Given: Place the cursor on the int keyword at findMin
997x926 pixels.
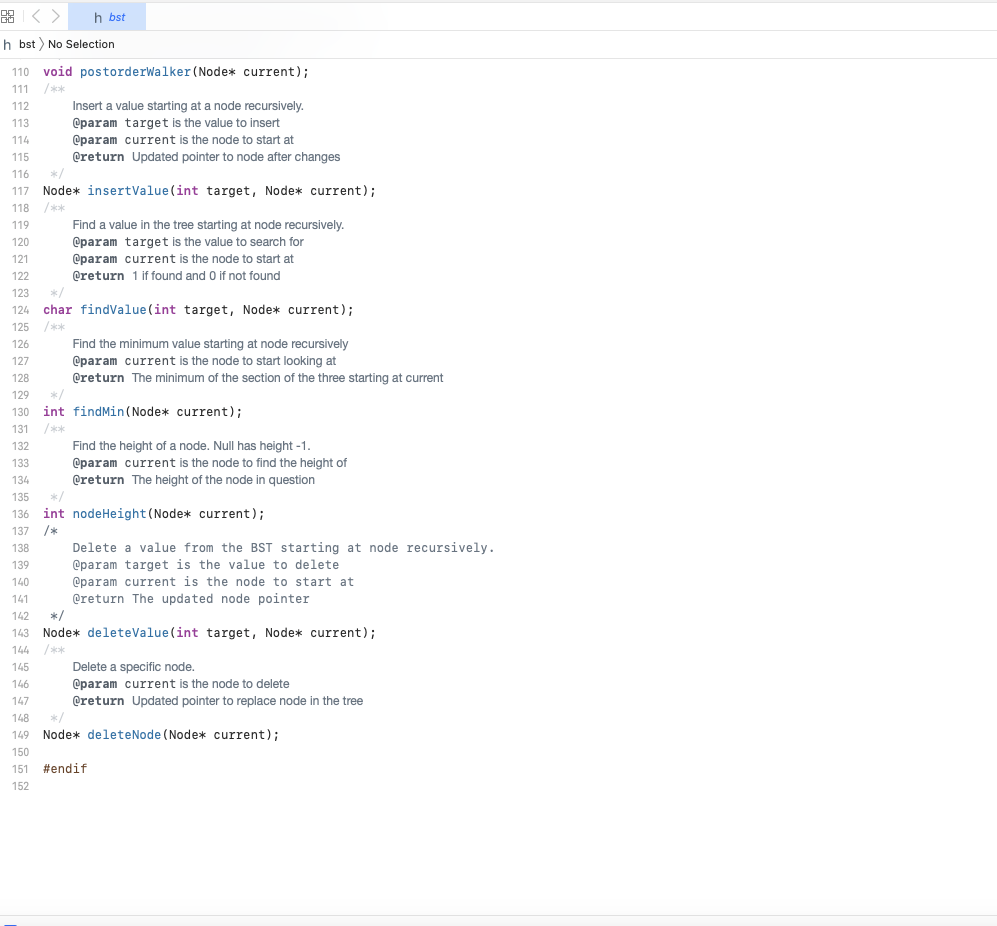Looking at the screenshot, I should point(52,411).
